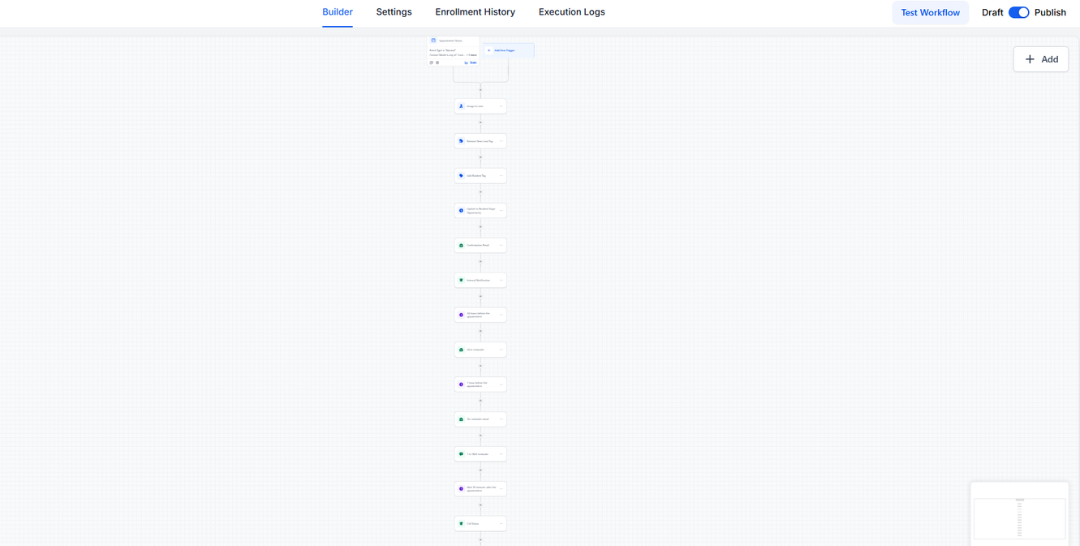Add a step below the Call Notes node
The width and height of the screenshot is (1080, 546).
coord(480,540)
